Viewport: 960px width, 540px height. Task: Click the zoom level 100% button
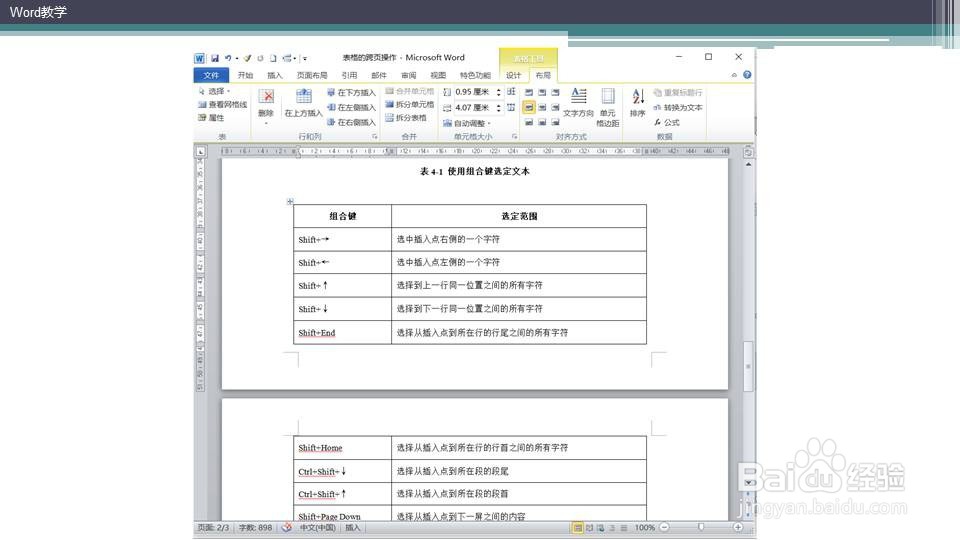(644, 528)
